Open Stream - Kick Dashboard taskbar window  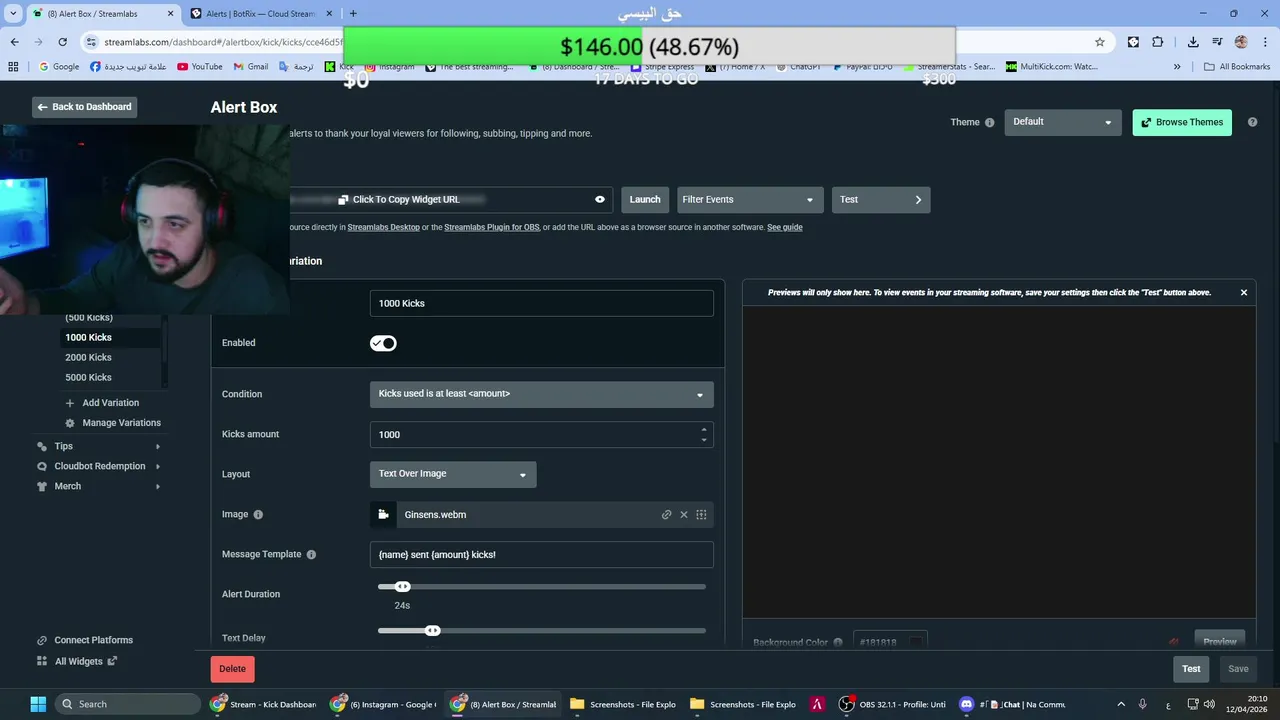[x=264, y=704]
